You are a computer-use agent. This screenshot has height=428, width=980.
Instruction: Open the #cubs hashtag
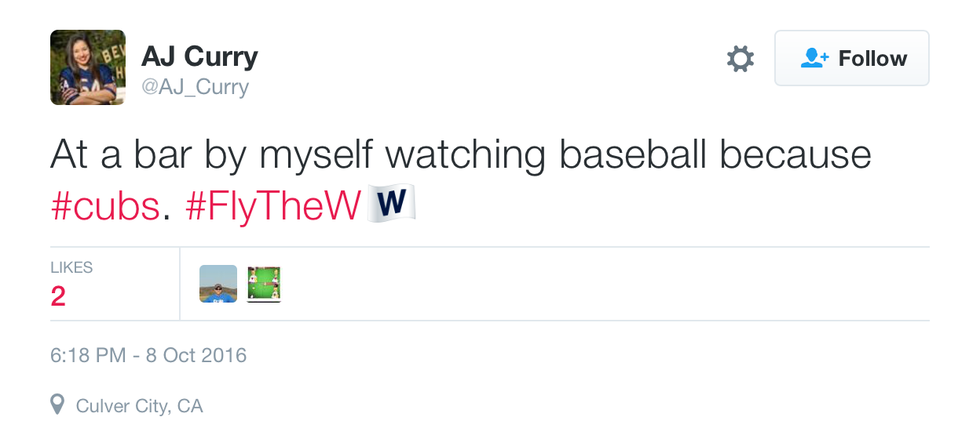click(104, 205)
